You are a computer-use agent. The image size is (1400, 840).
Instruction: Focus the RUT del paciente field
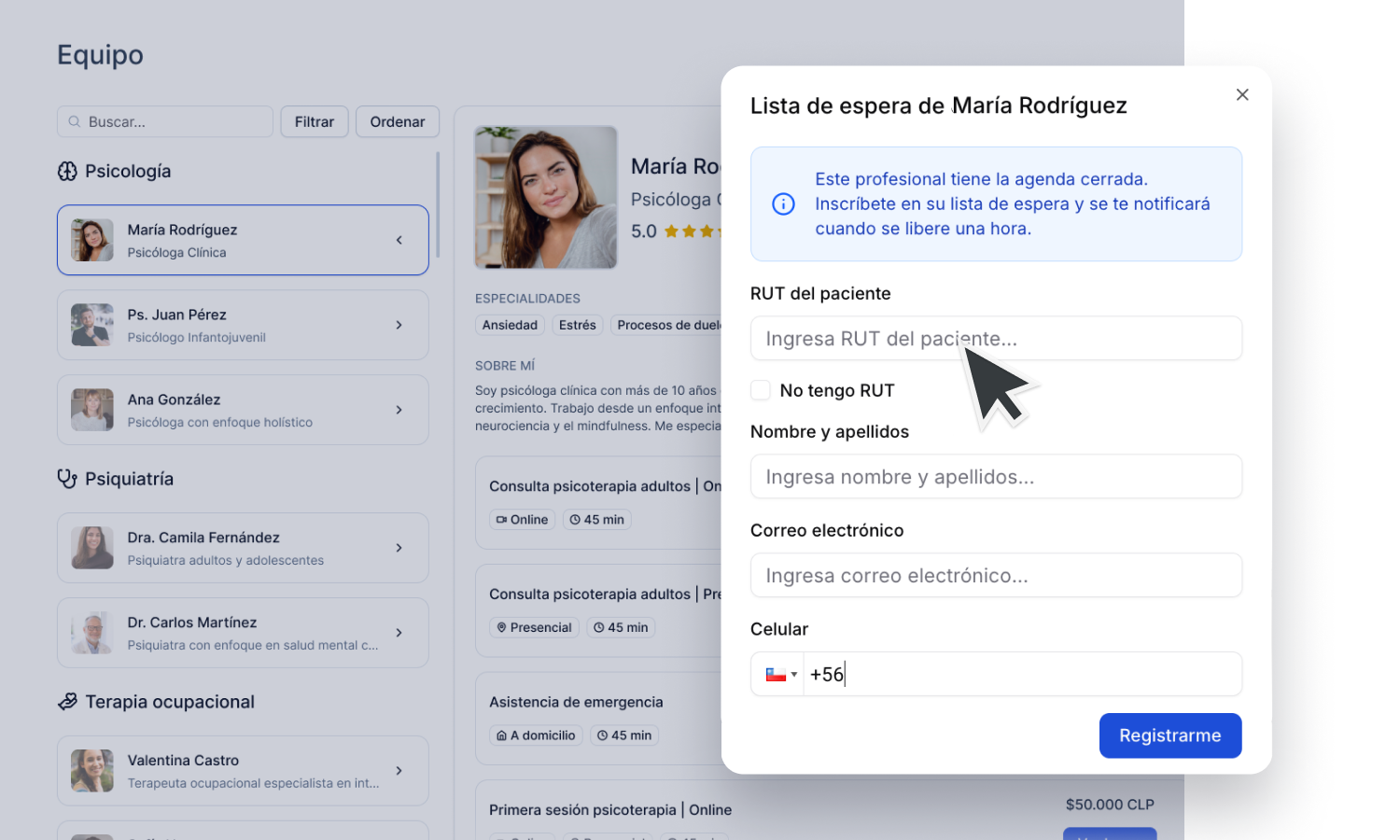point(996,338)
